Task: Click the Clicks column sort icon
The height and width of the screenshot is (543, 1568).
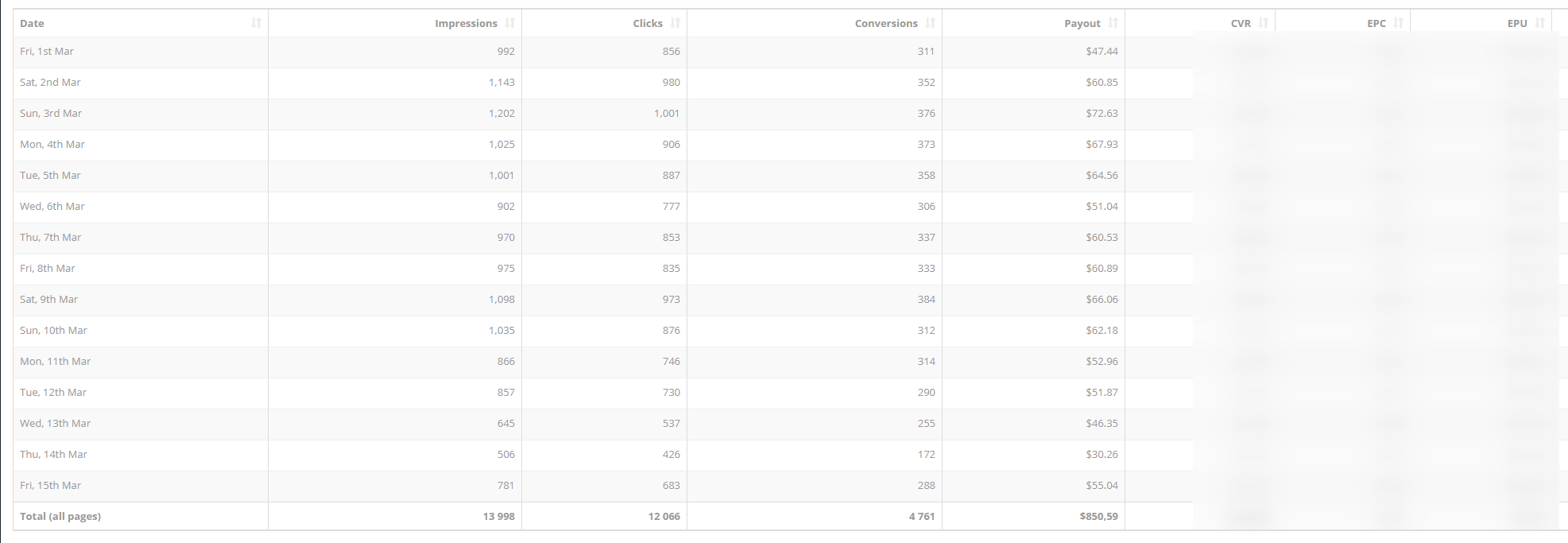Action: click(x=675, y=23)
